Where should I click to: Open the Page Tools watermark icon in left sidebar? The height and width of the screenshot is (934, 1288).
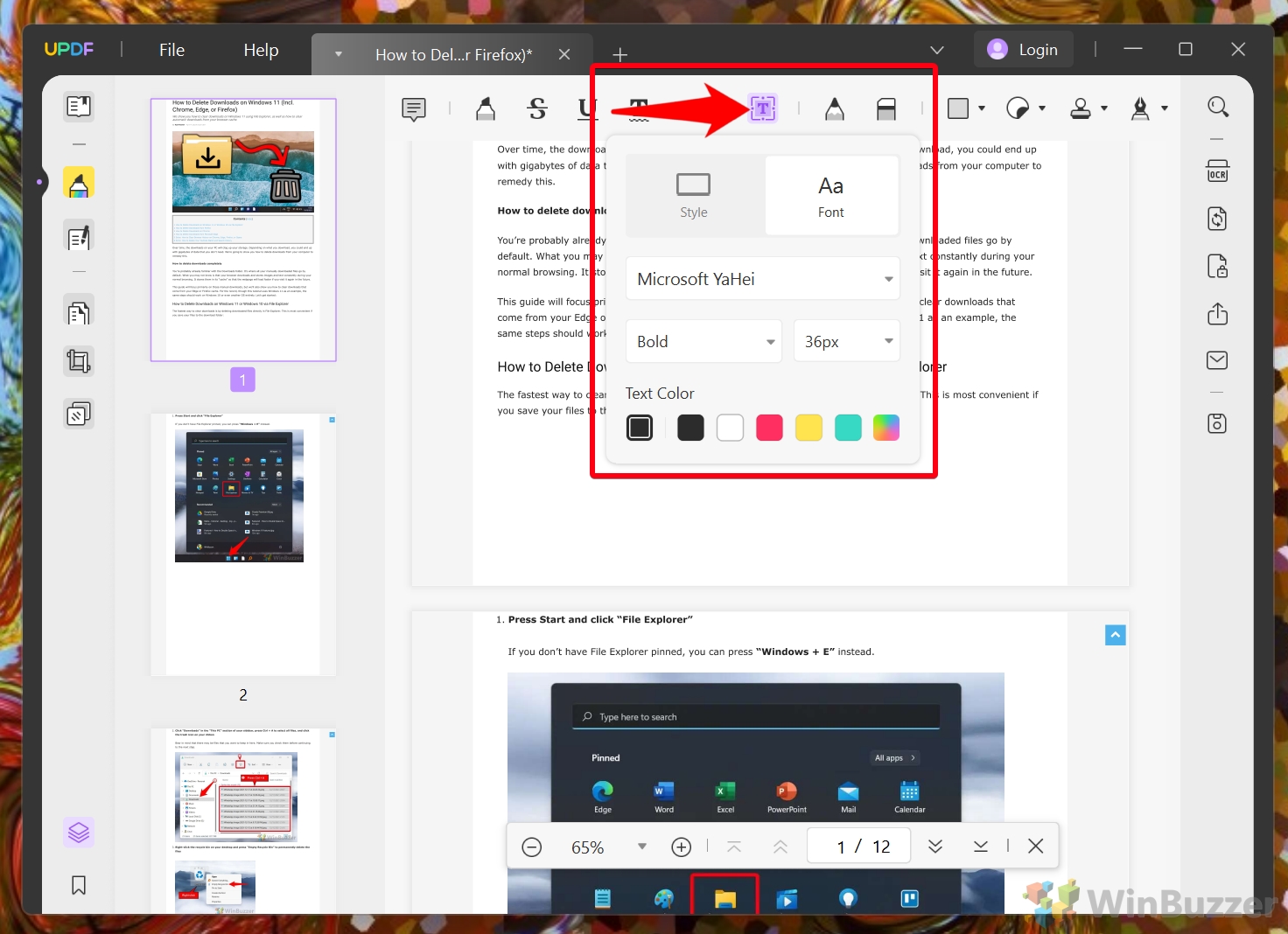point(79,413)
